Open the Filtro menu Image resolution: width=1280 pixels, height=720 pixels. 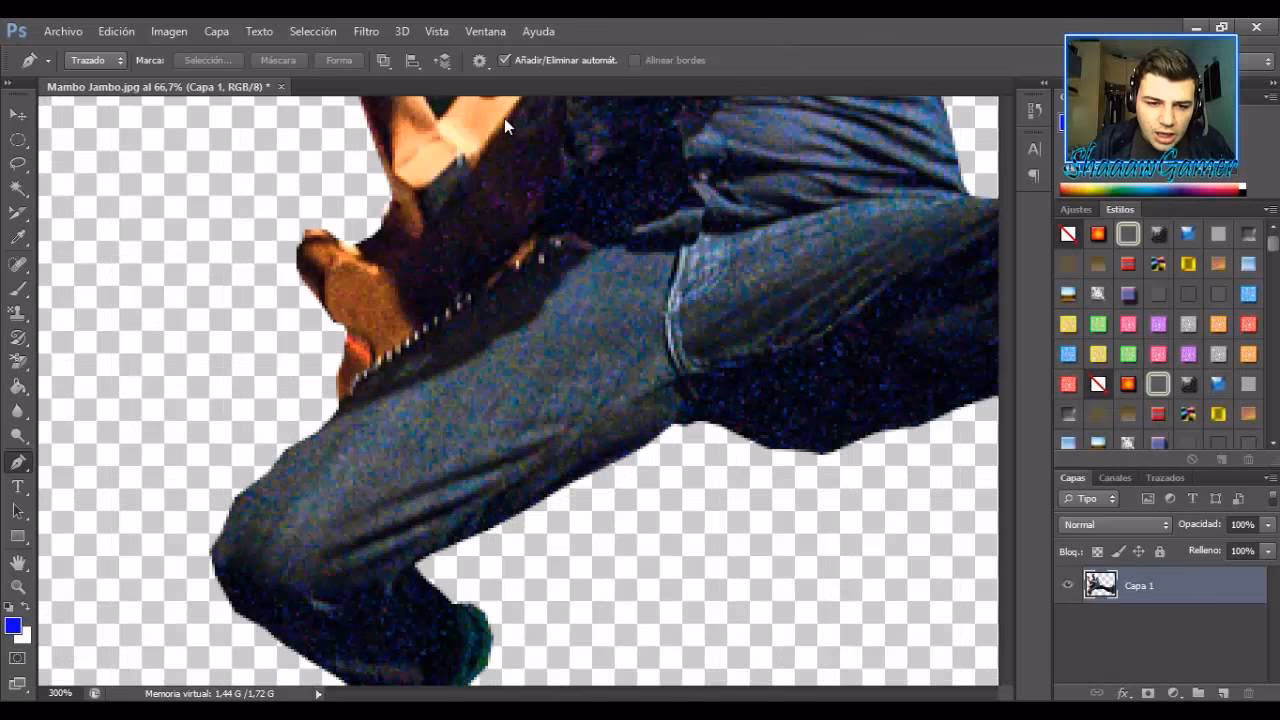point(365,31)
